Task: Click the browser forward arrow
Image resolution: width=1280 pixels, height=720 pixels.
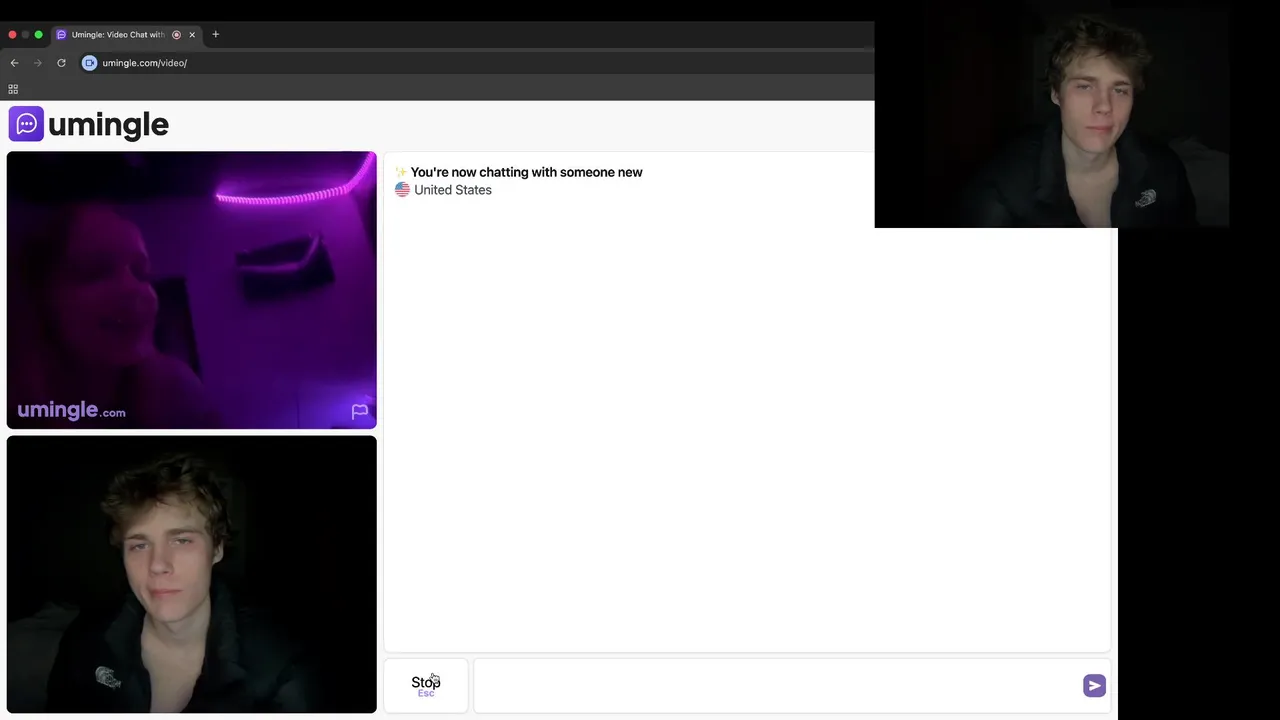Action: [38, 63]
